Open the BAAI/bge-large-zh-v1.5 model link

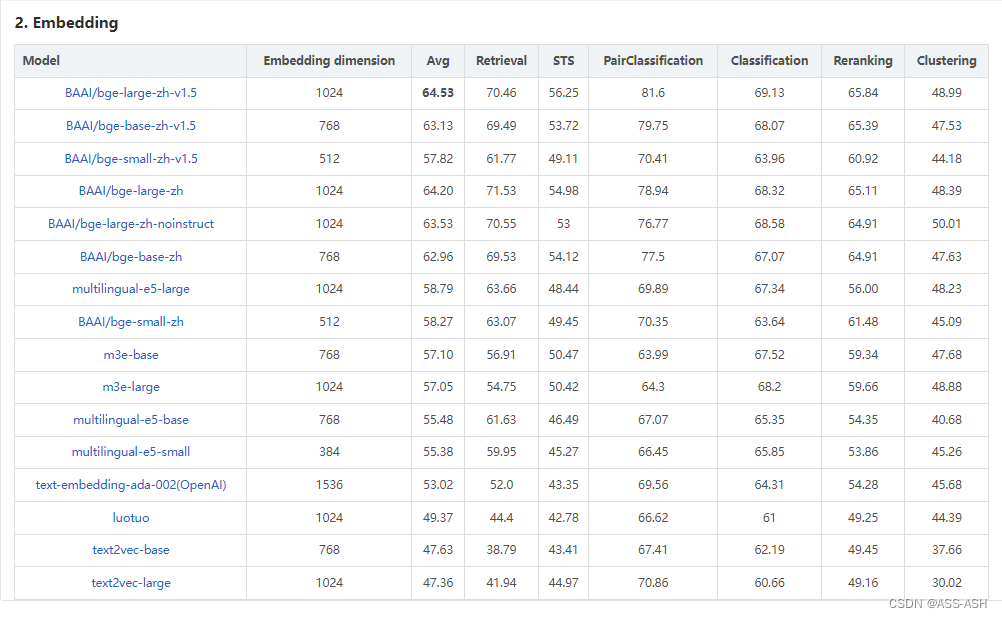(x=130, y=93)
